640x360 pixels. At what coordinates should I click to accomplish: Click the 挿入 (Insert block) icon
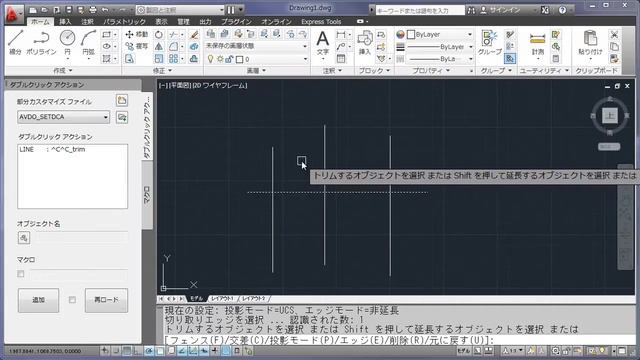pyautogui.click(x=364, y=43)
